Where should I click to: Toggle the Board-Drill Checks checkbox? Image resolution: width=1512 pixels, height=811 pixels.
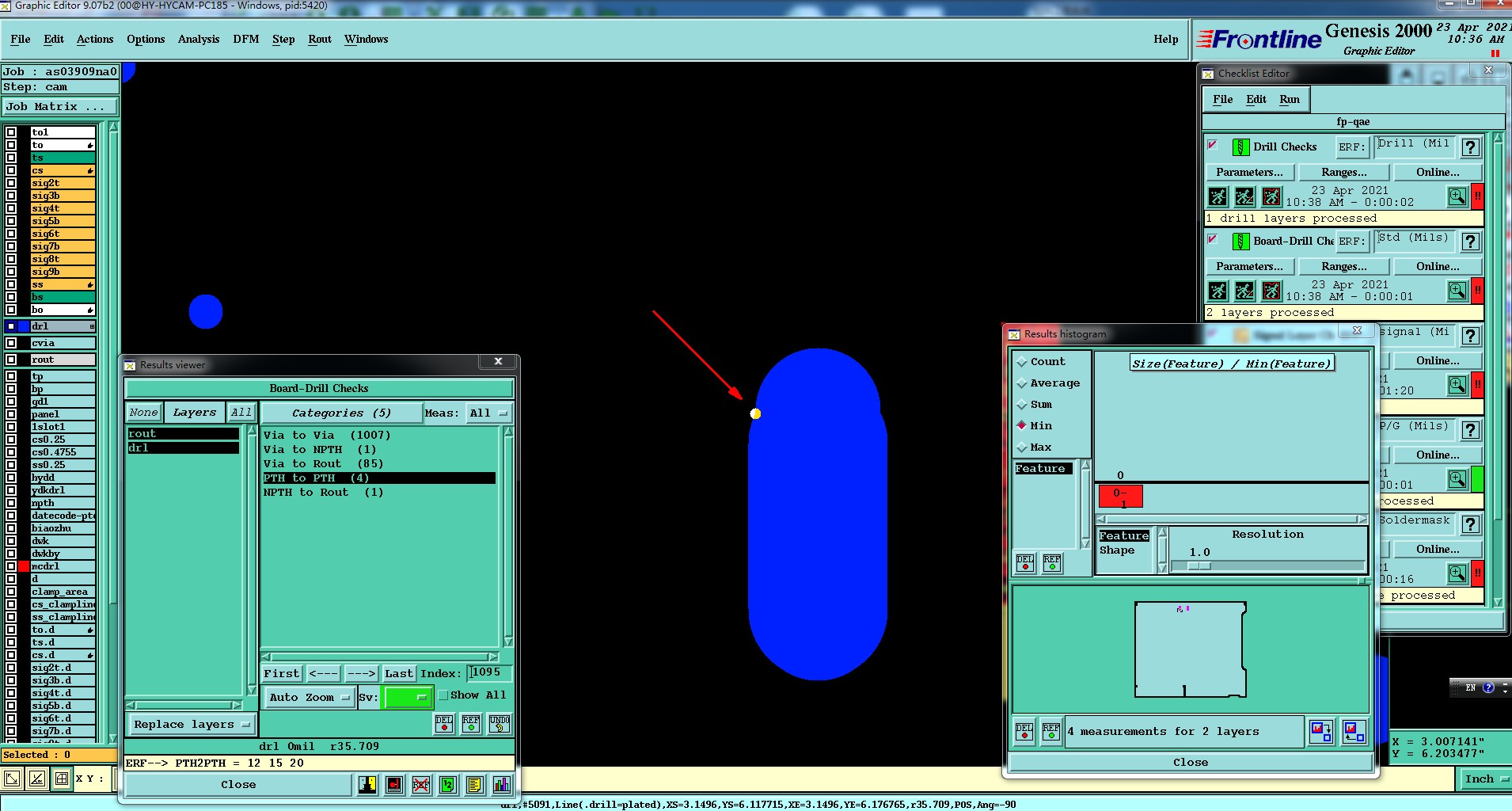[1213, 239]
